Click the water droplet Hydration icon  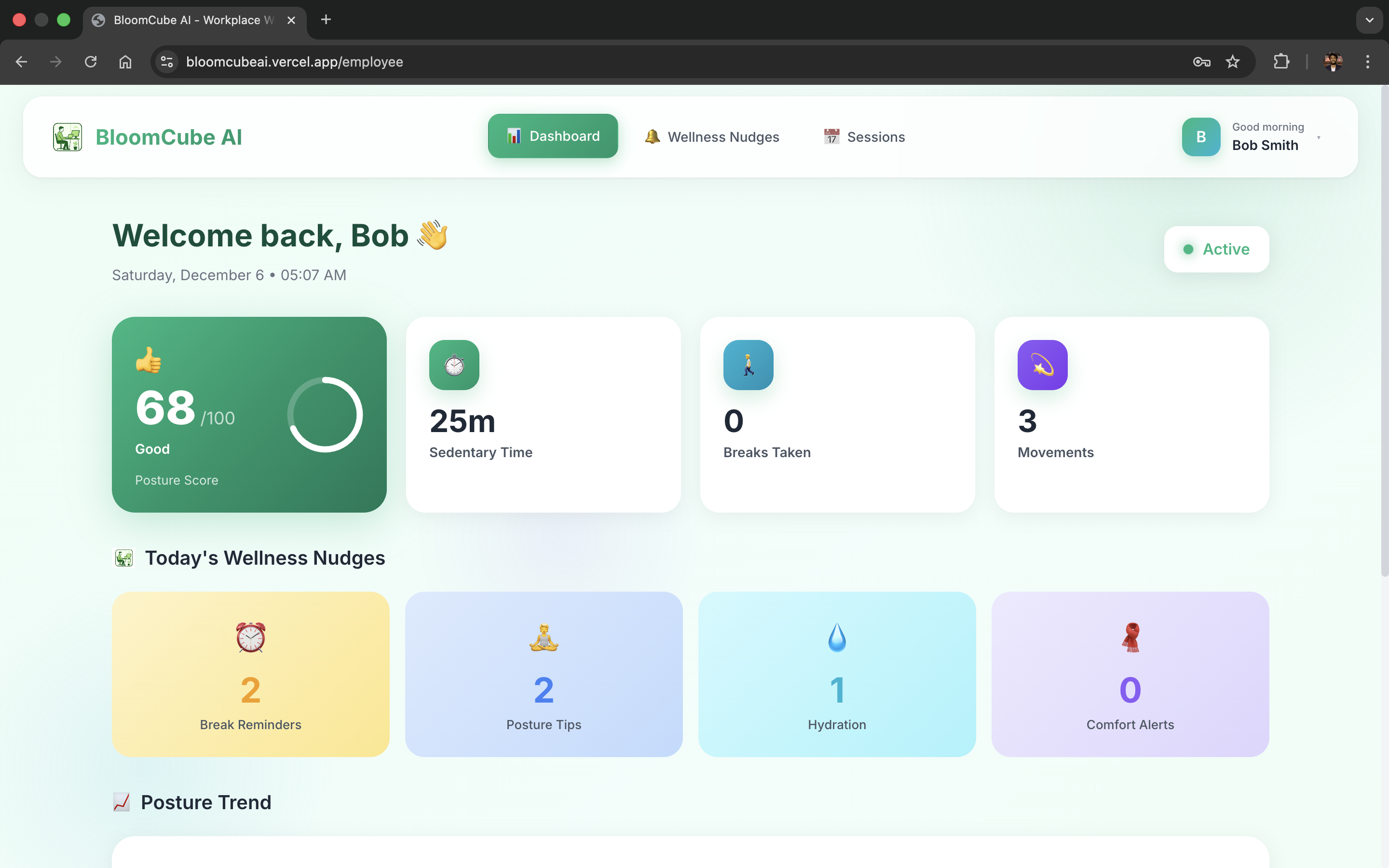pos(837,637)
